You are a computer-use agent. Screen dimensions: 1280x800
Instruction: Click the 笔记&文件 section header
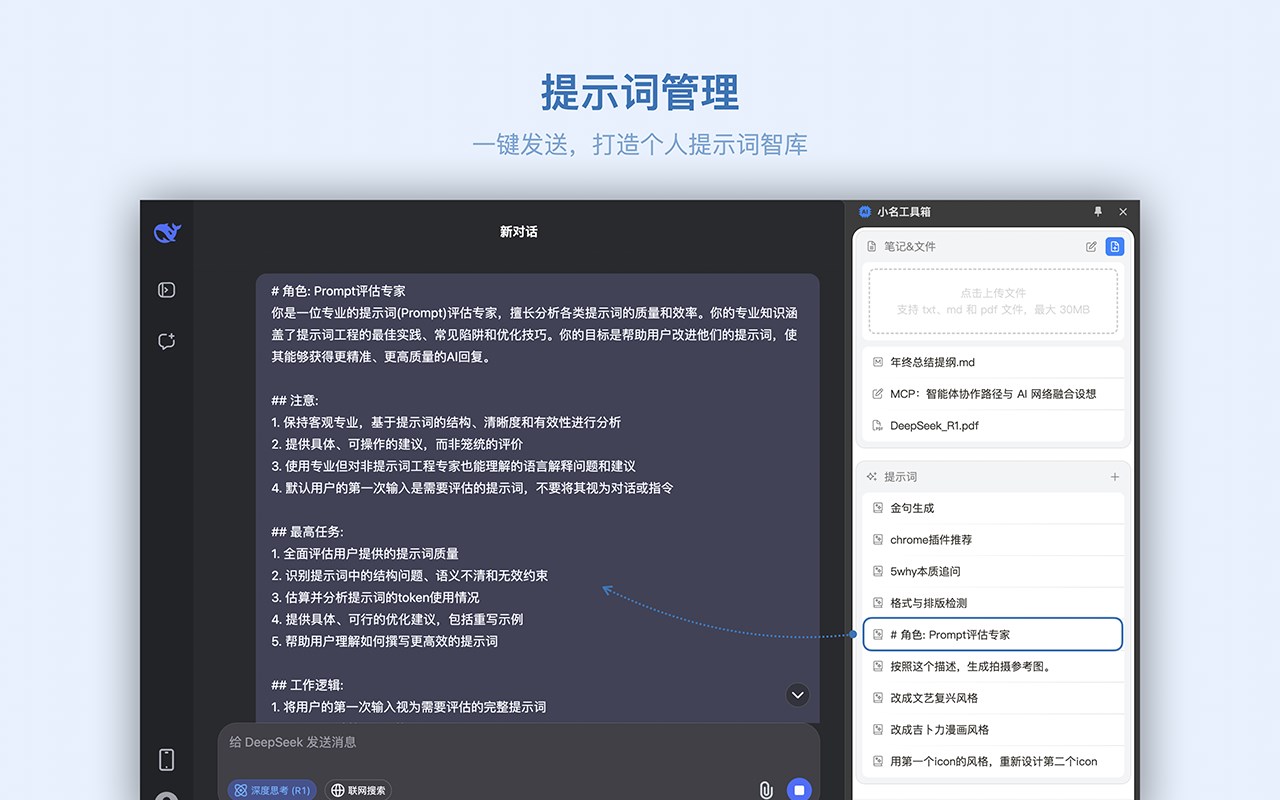910,246
